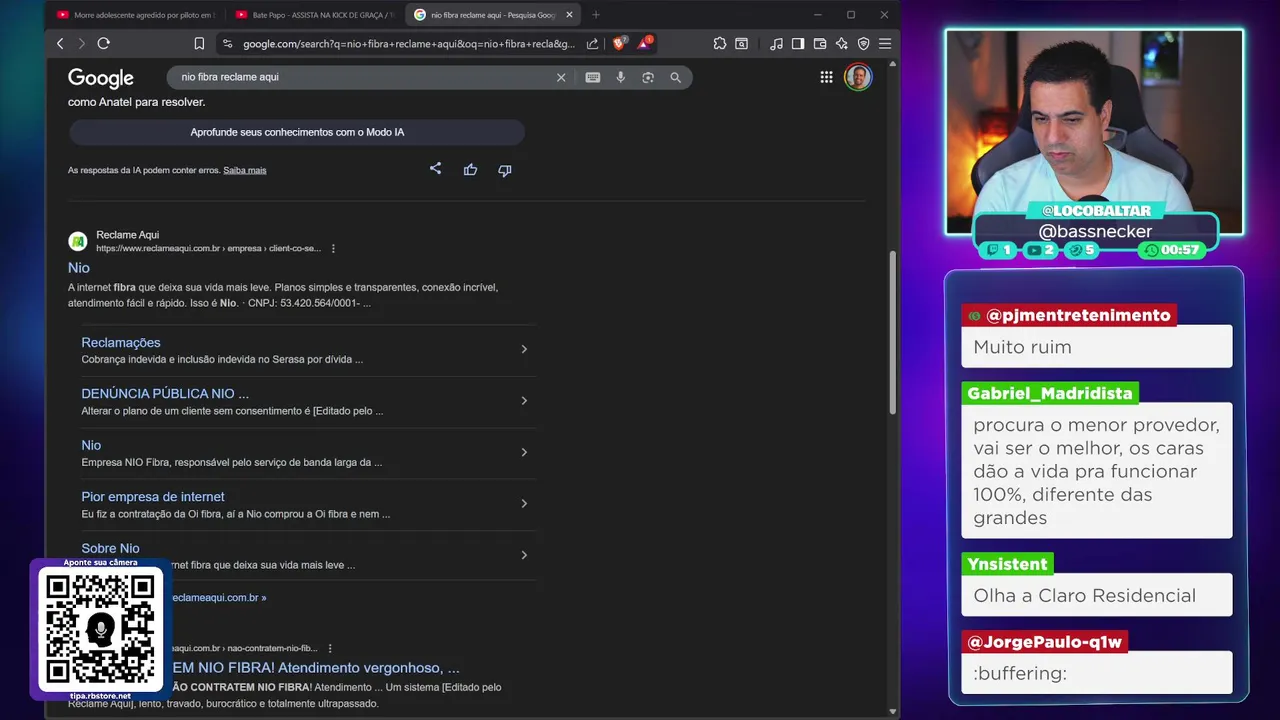Open the Reclamações link

[121, 343]
